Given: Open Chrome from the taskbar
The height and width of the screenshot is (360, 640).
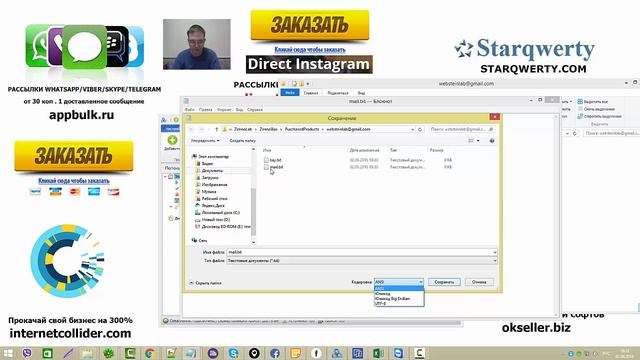Looking at the screenshot, I should [x=150, y=353].
